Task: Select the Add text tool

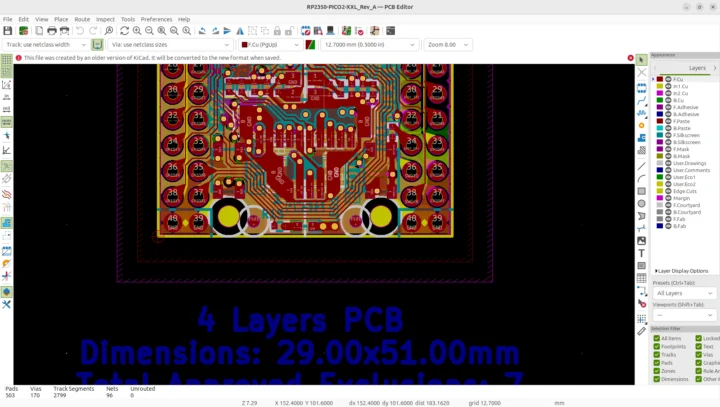Action: pyautogui.click(x=641, y=253)
